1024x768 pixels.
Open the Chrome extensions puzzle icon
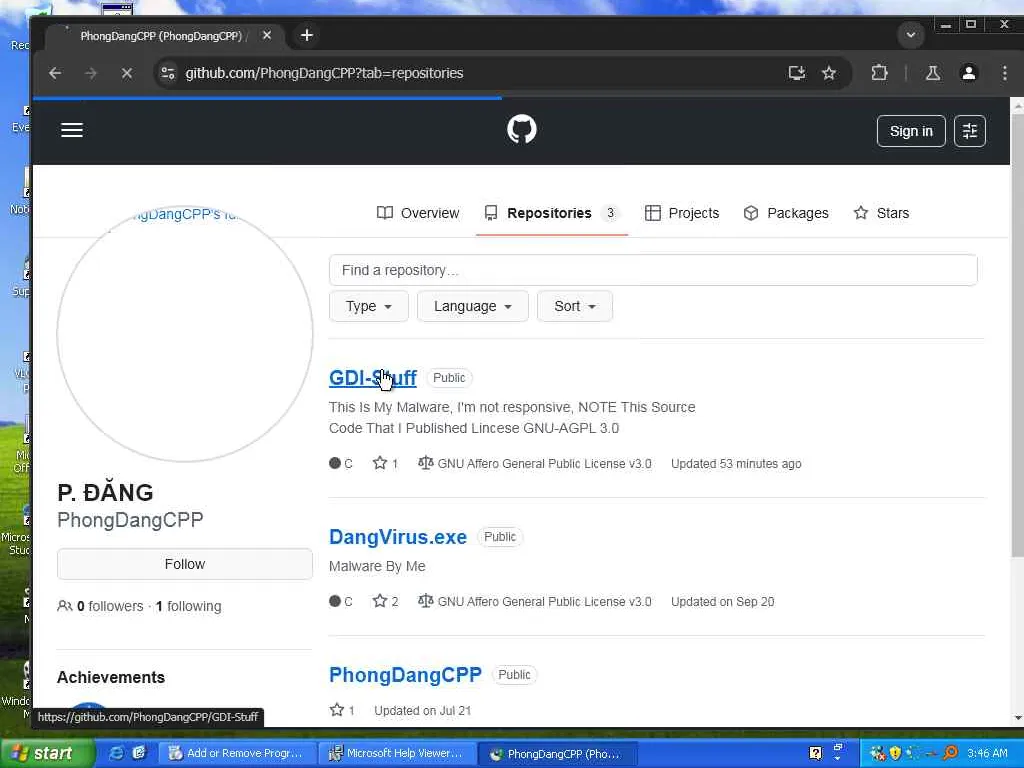(880, 73)
